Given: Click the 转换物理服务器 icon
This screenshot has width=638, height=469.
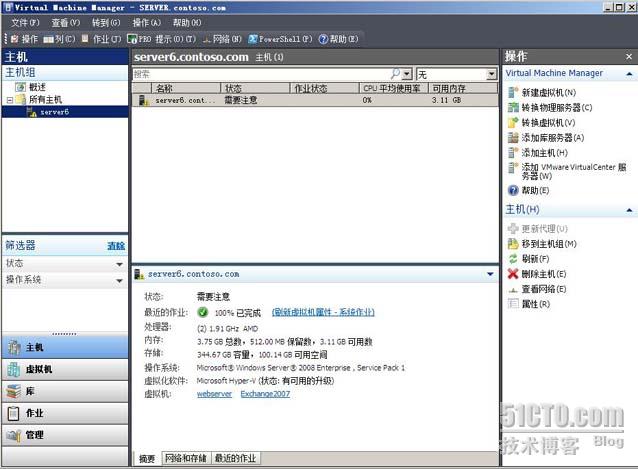Looking at the screenshot, I should (513, 107).
